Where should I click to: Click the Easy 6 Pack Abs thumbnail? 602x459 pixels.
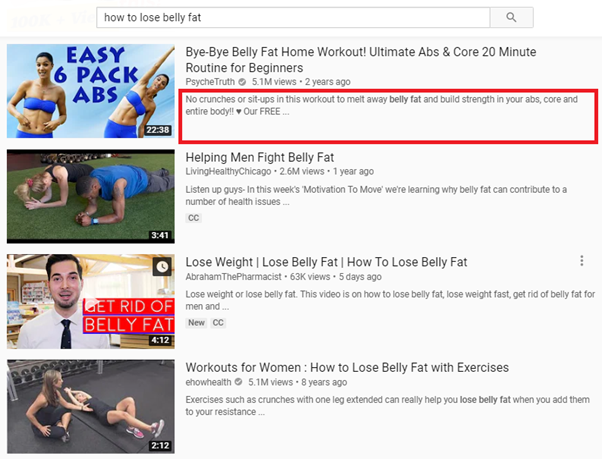91,91
